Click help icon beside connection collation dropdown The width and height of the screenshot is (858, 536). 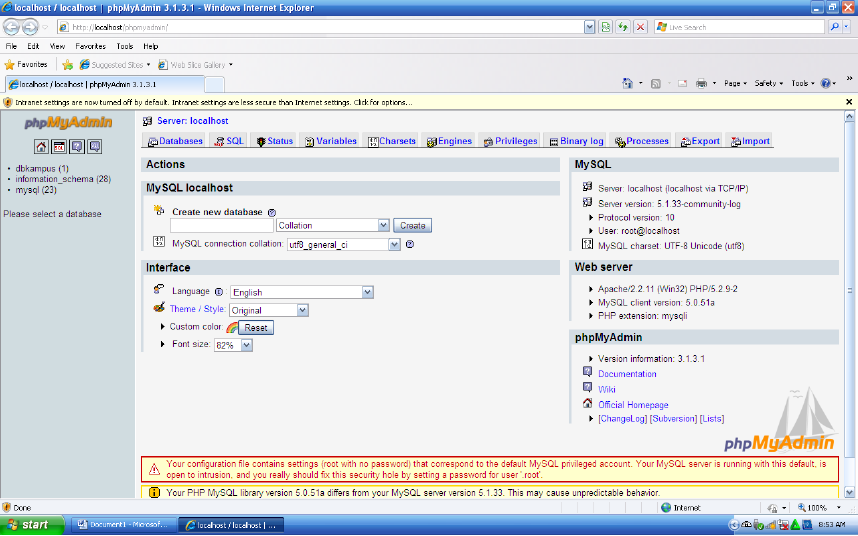pyautogui.click(x=410, y=244)
